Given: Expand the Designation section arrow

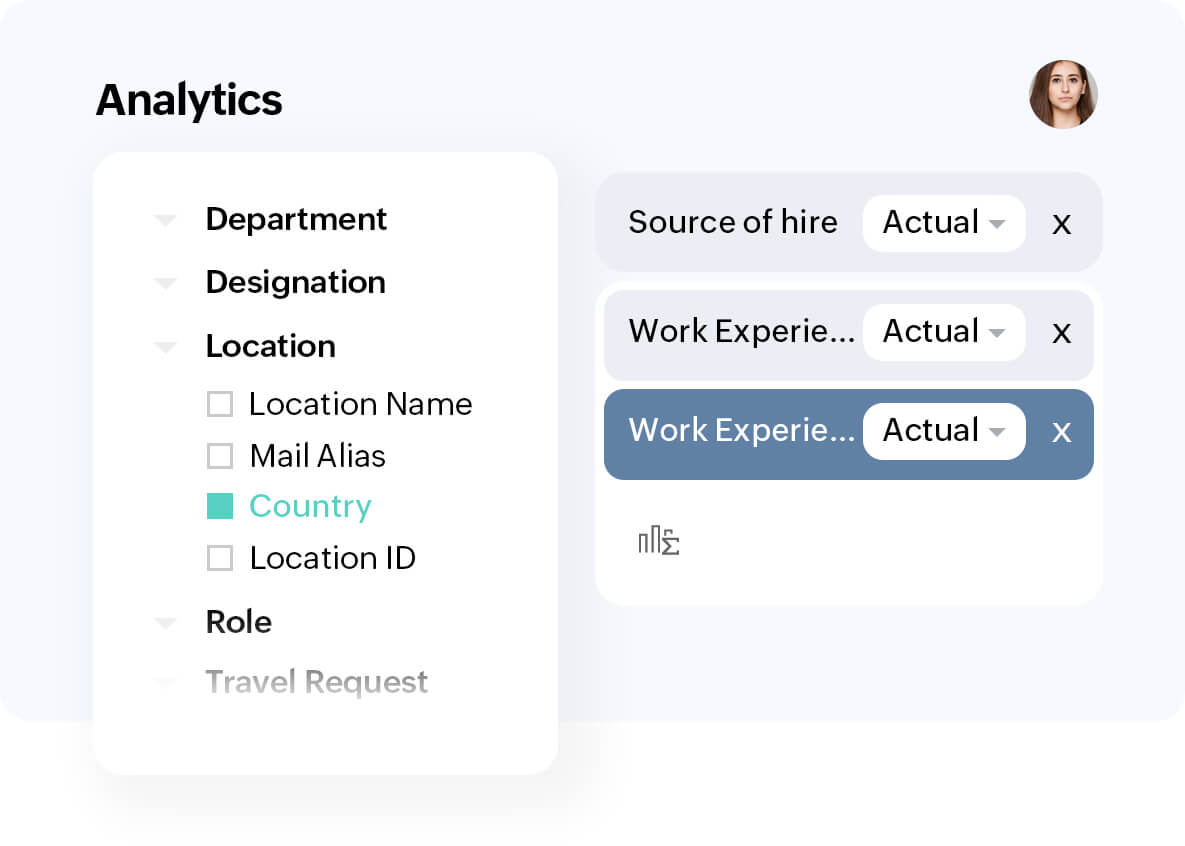Looking at the screenshot, I should pos(165,284).
